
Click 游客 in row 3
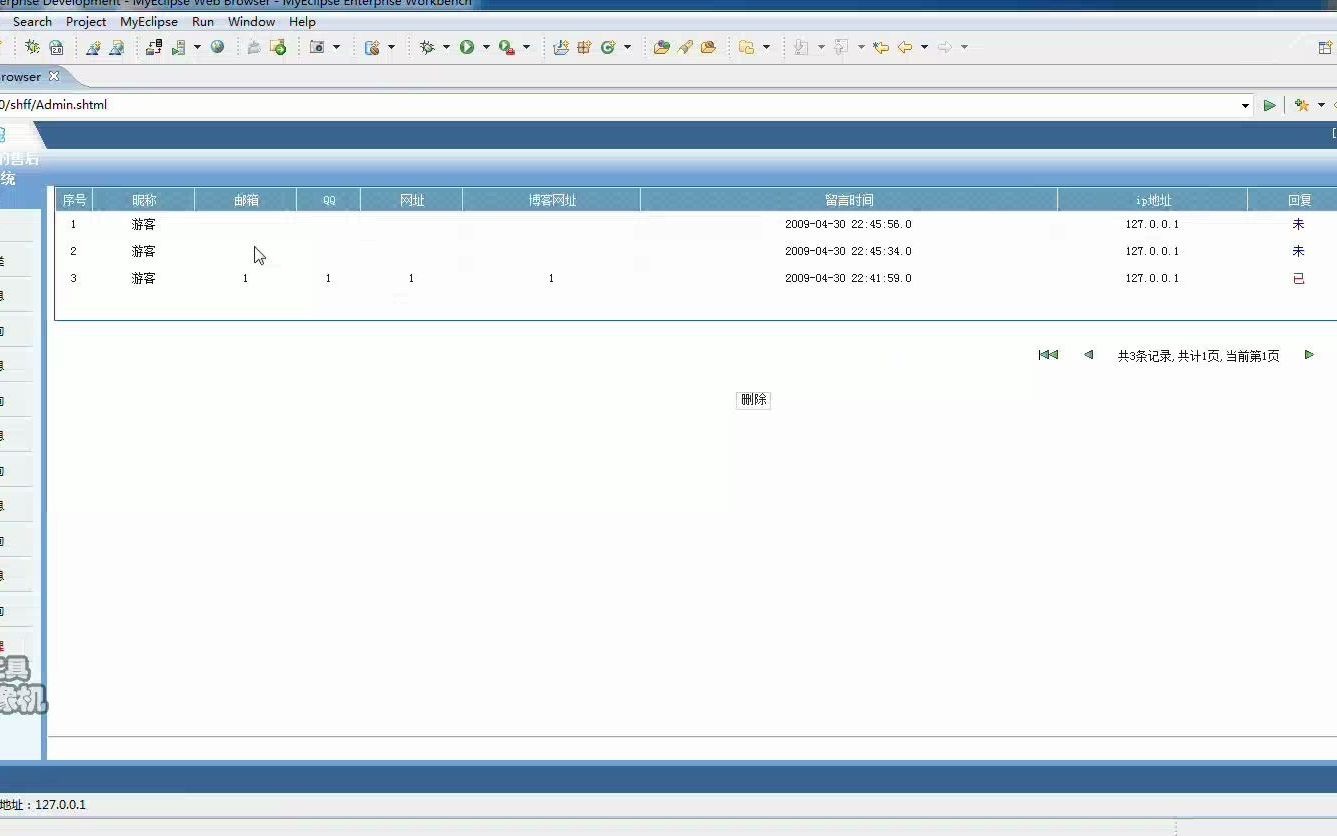(x=144, y=278)
